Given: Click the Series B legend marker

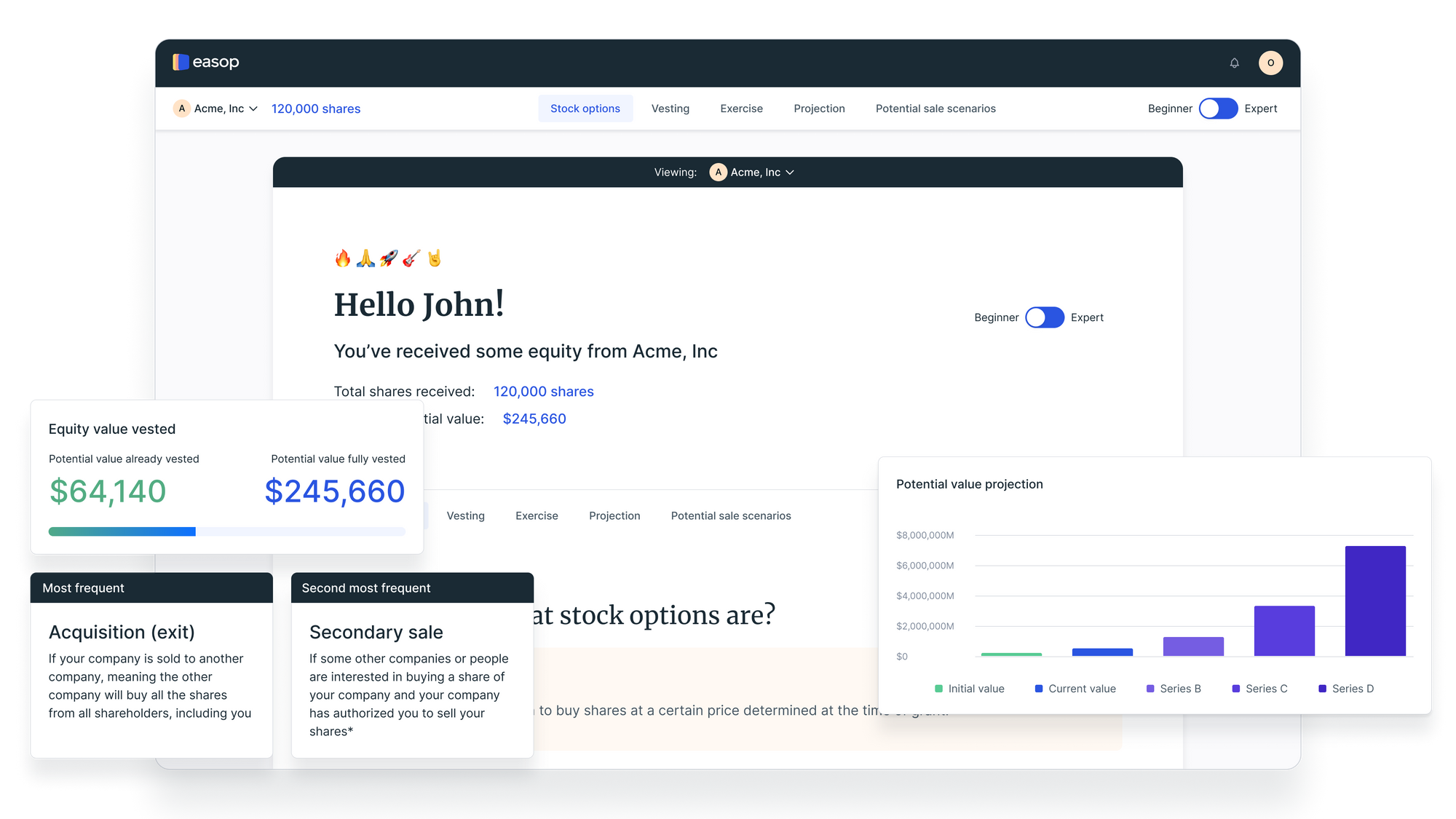Looking at the screenshot, I should pos(1150,689).
